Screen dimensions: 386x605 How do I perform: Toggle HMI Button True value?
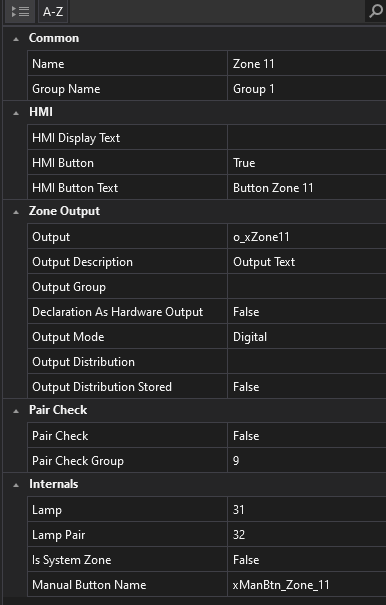click(x=307, y=163)
